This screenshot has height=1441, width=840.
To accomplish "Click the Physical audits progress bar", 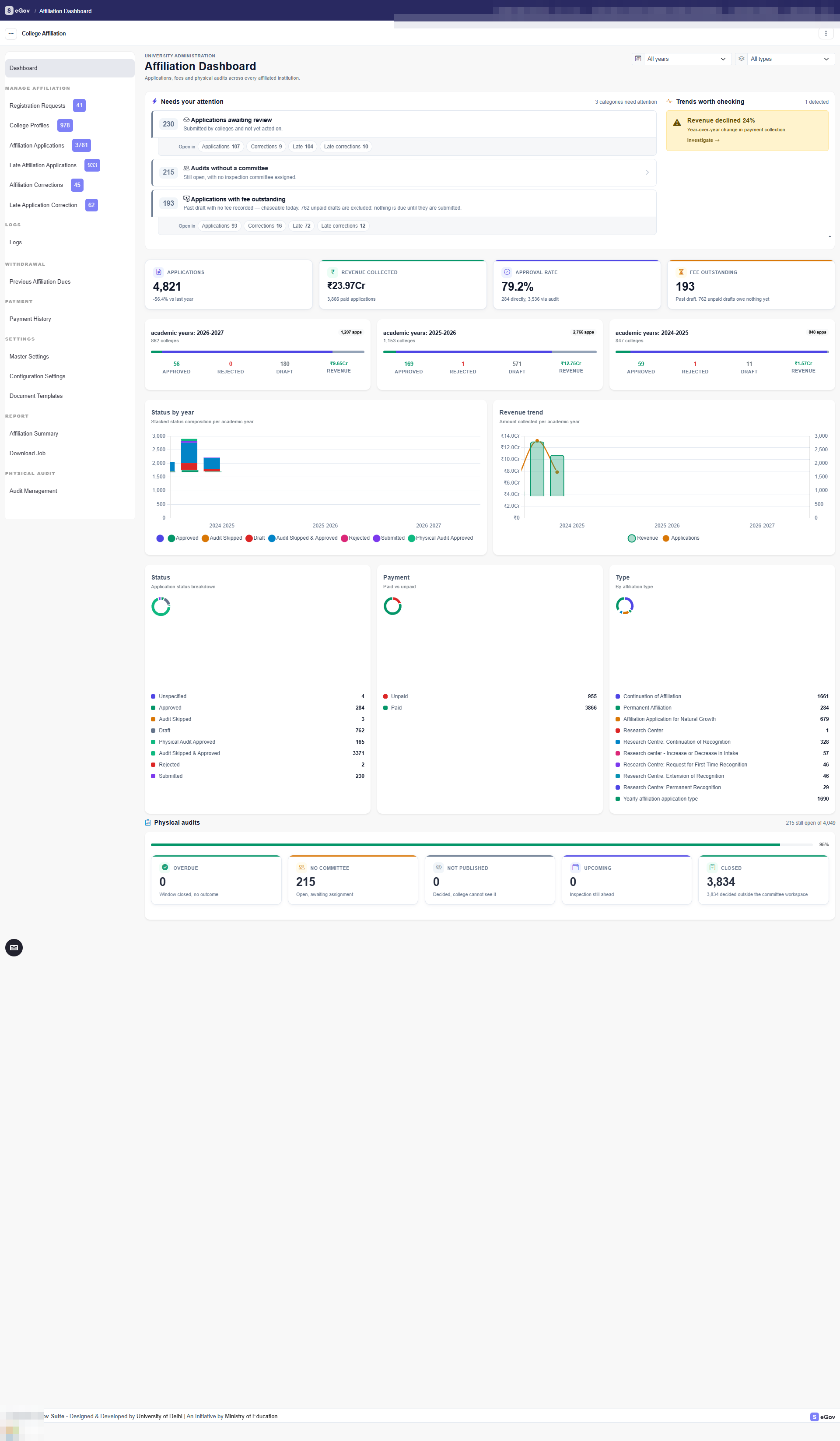I will (x=482, y=844).
